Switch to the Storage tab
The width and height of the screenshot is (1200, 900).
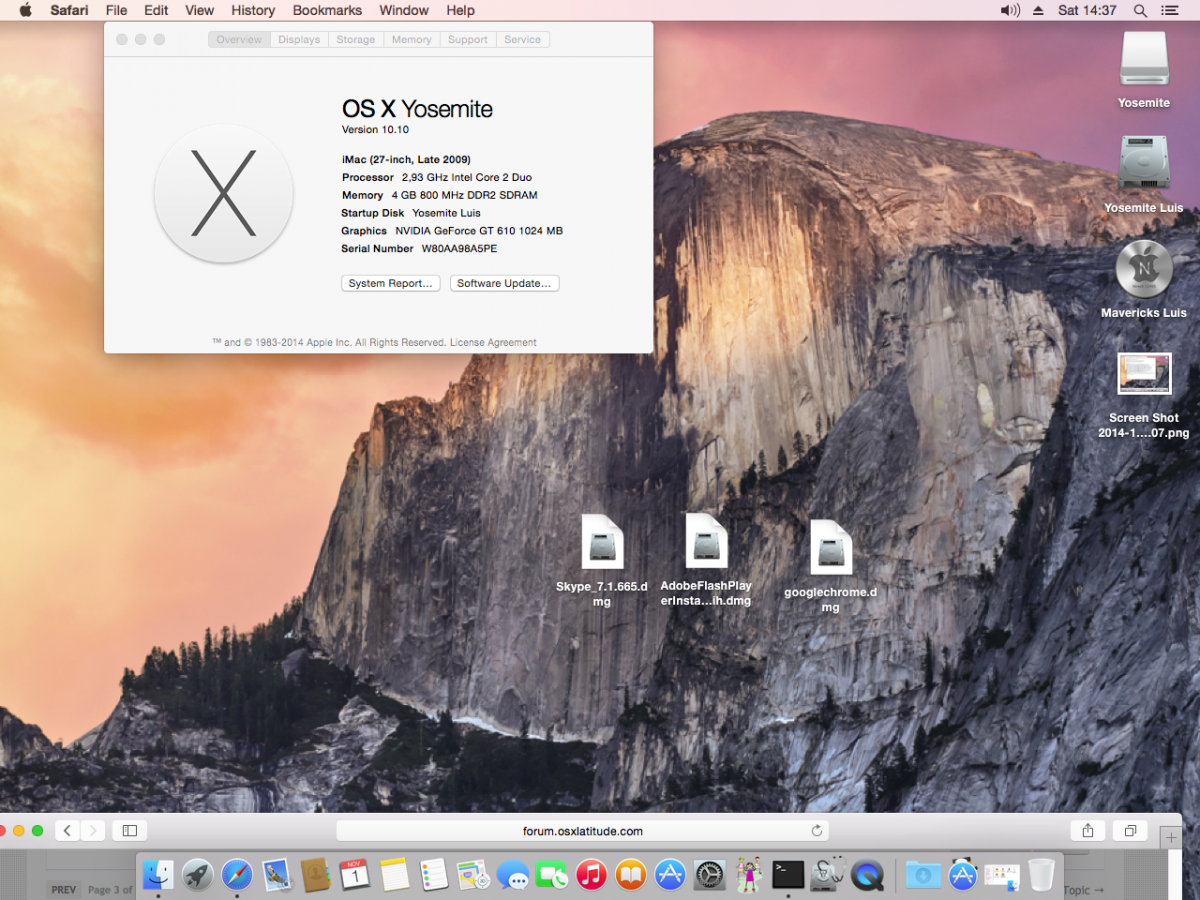(x=355, y=40)
